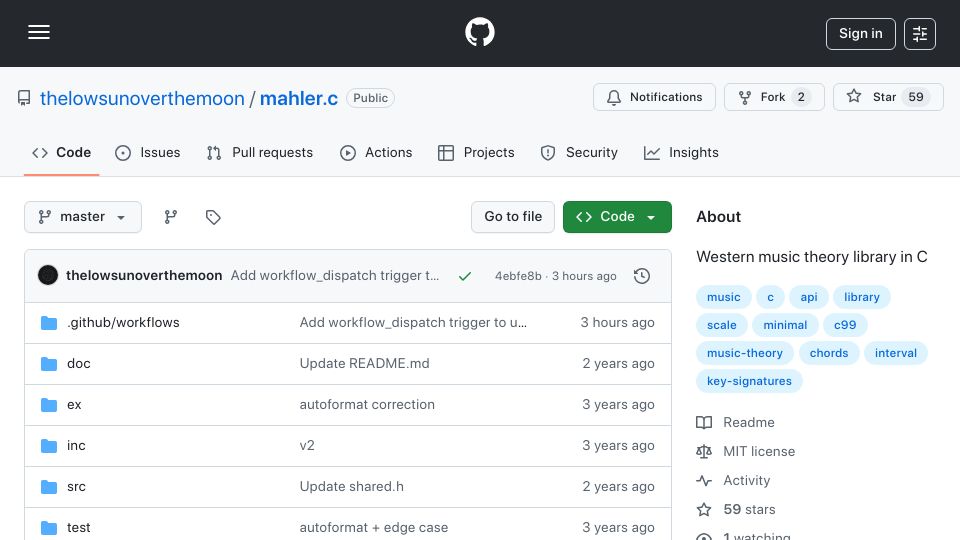
Task: View the green check status of latest commit
Action: tap(465, 276)
